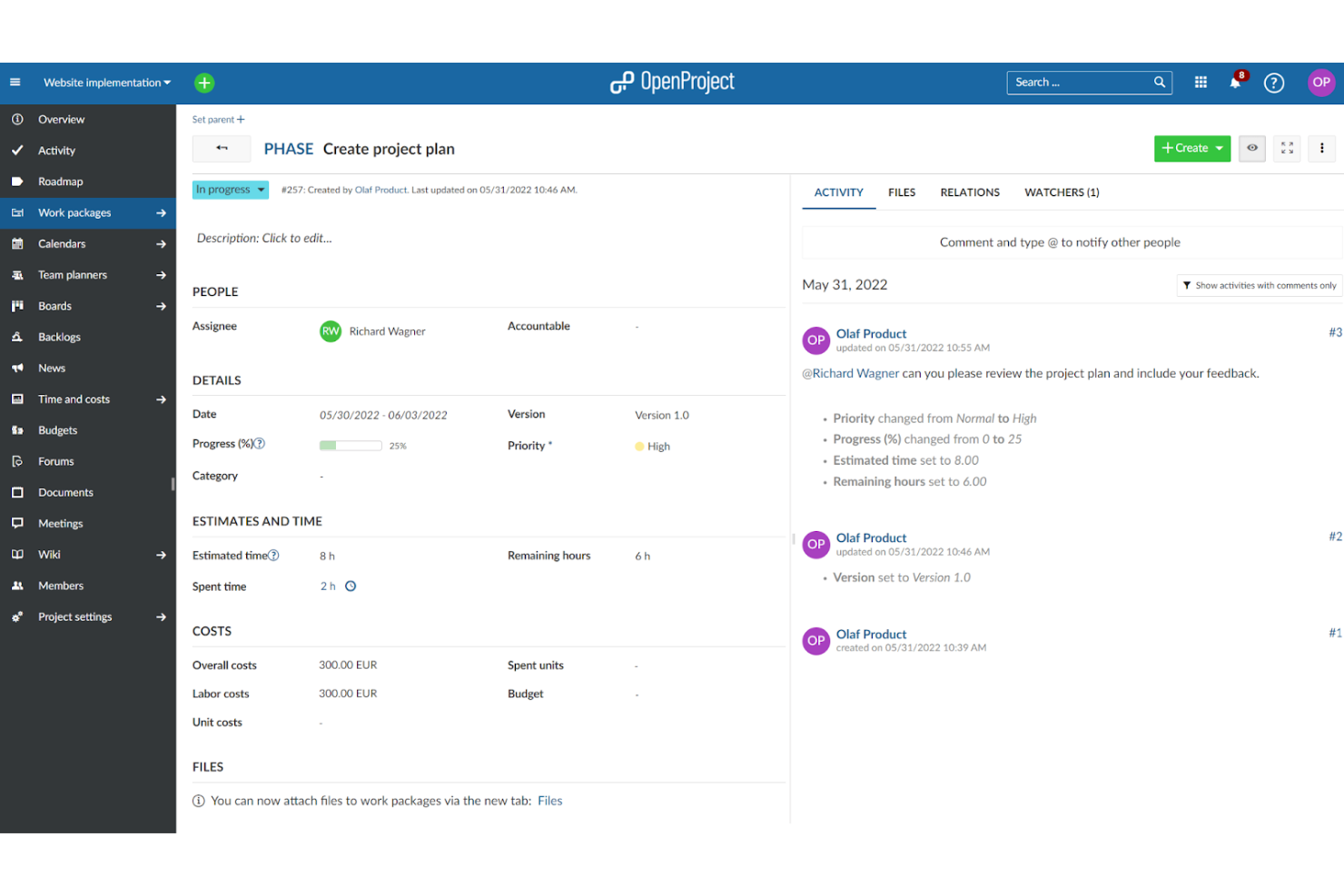
Task: Open watchers eye icon on work package
Action: [x=1251, y=148]
